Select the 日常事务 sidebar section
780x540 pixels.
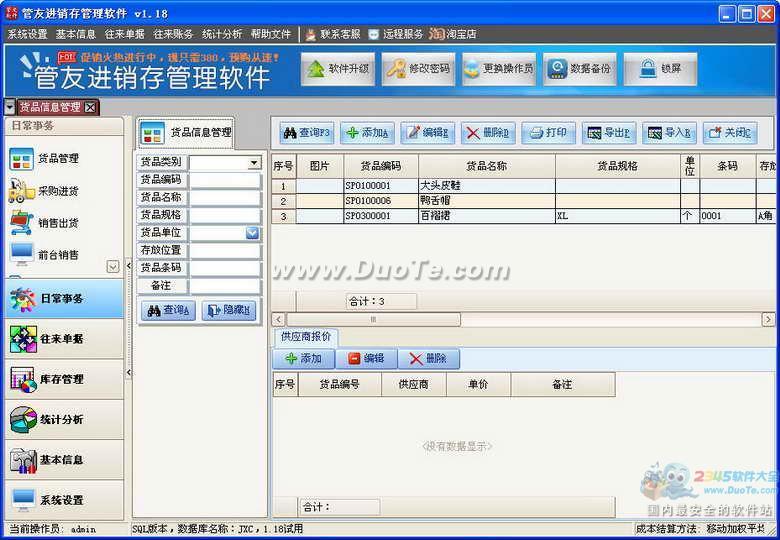[64, 298]
